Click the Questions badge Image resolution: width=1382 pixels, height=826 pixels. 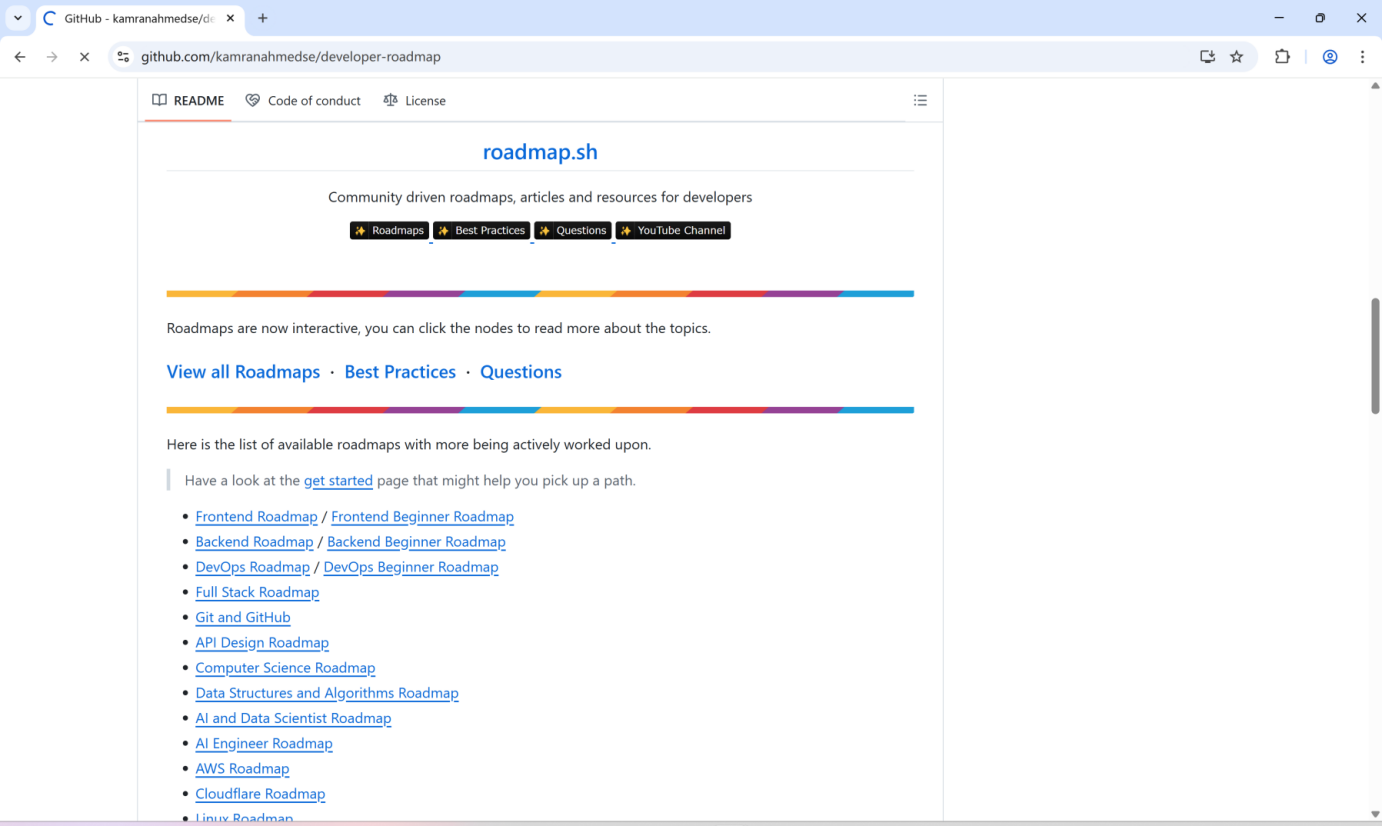pos(573,231)
